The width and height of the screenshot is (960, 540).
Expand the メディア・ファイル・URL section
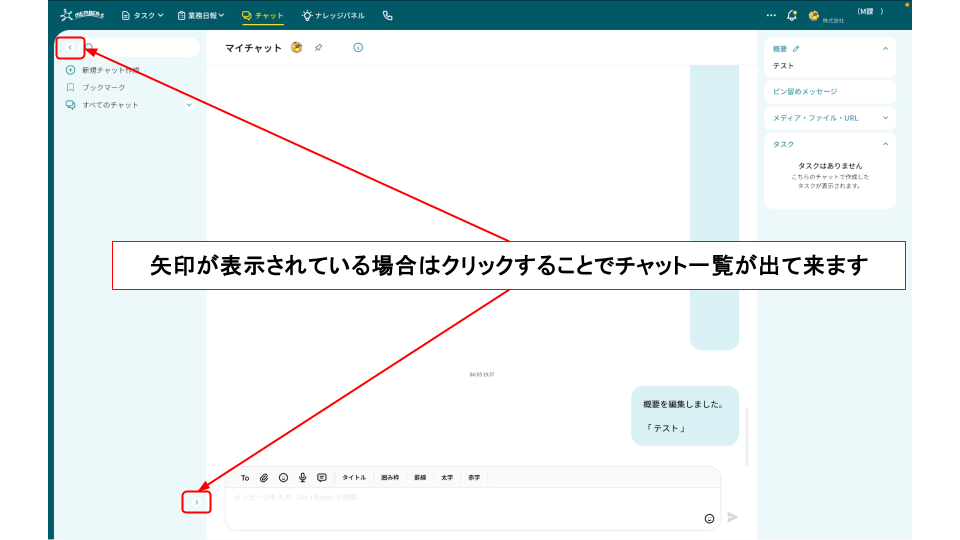click(x=885, y=118)
